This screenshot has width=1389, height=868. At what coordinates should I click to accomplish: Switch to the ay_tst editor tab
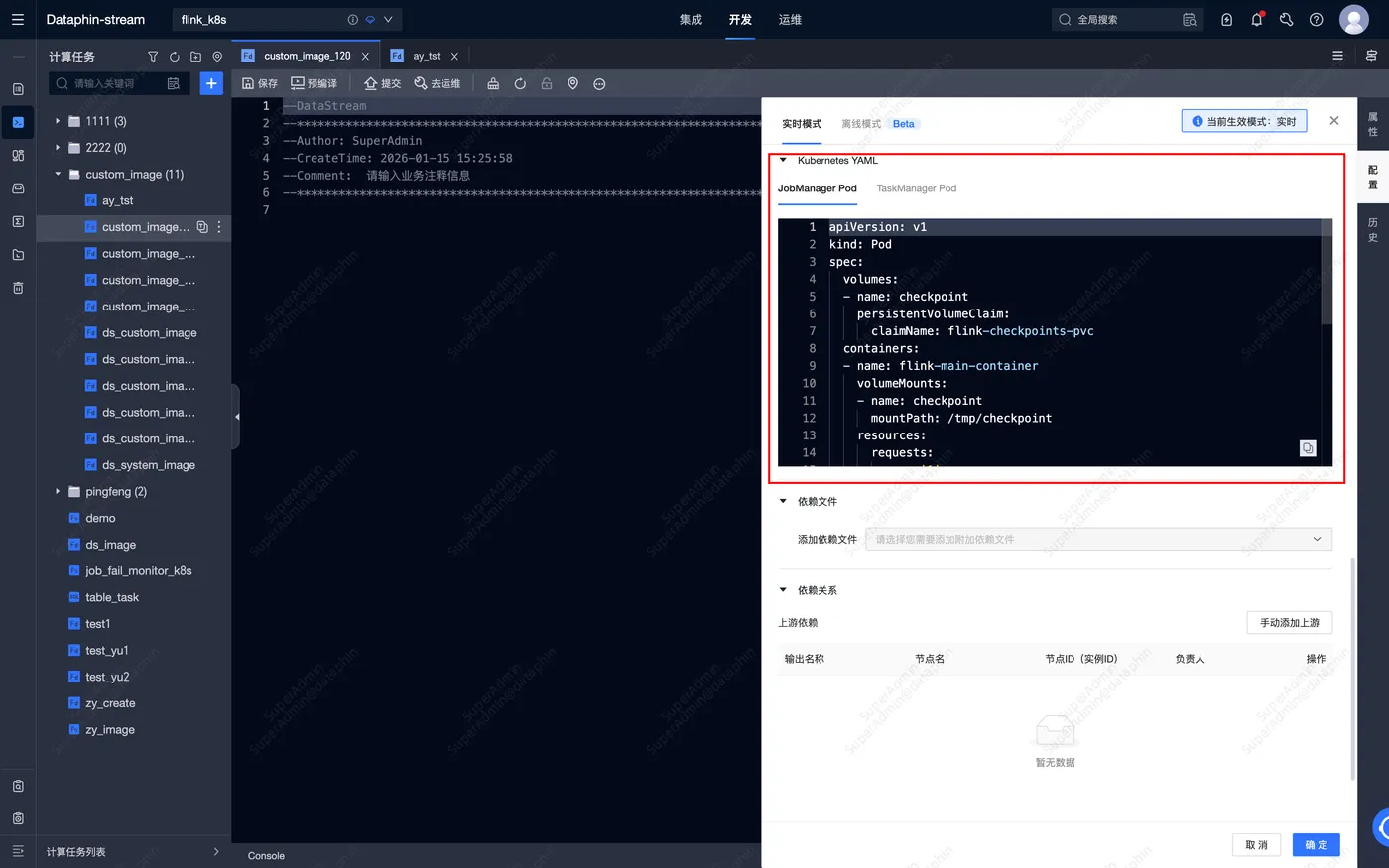427,56
